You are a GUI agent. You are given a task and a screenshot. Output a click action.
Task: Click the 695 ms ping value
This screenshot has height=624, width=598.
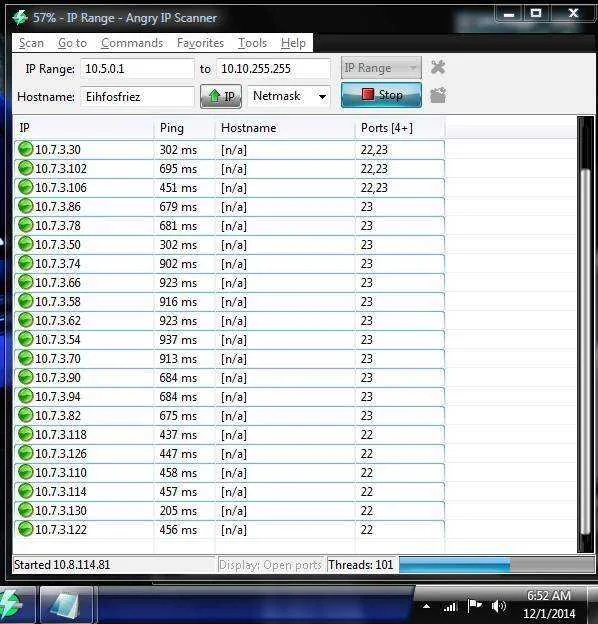pos(178,169)
